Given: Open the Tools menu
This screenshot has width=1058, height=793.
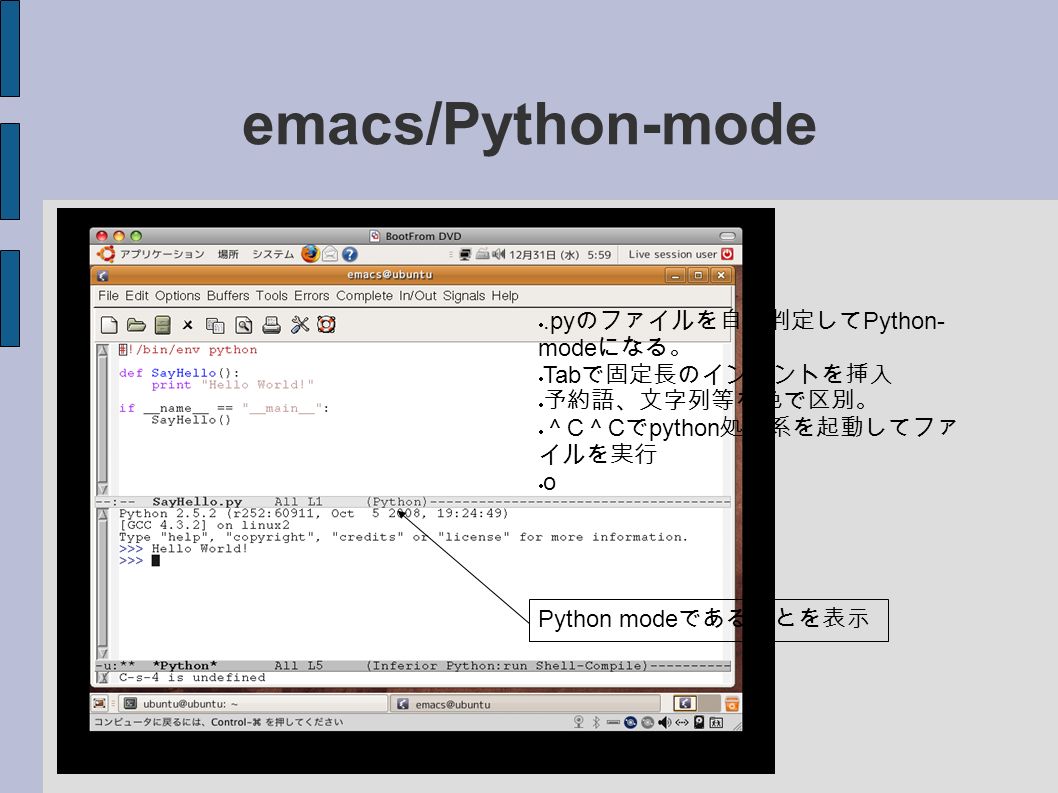Looking at the screenshot, I should (x=271, y=296).
